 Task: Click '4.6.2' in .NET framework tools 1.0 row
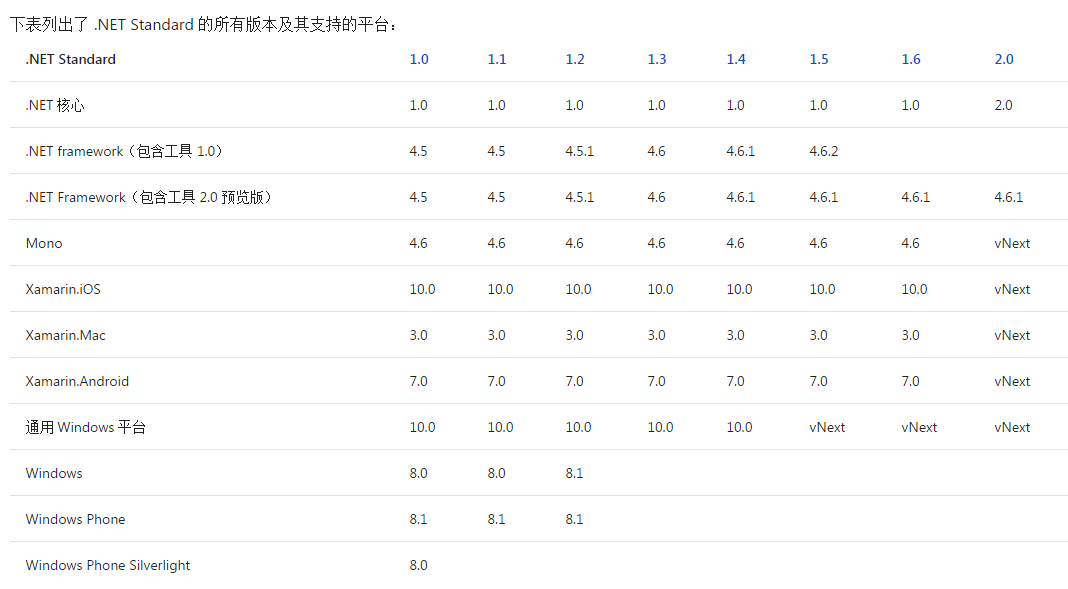[823, 151]
